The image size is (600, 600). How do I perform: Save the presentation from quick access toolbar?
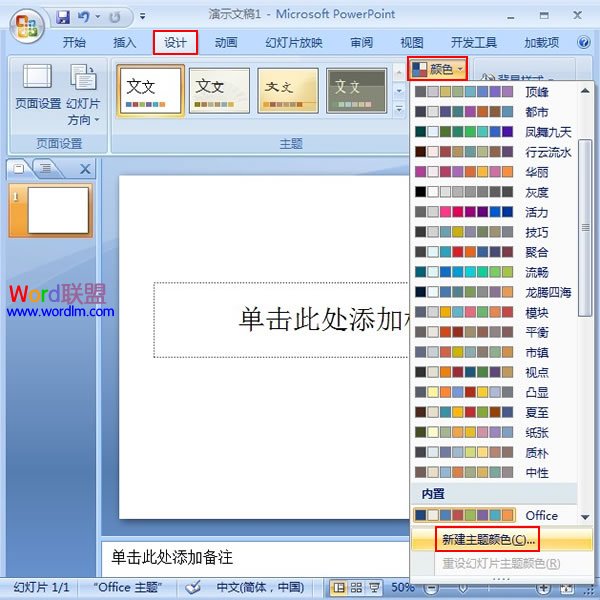(63, 17)
